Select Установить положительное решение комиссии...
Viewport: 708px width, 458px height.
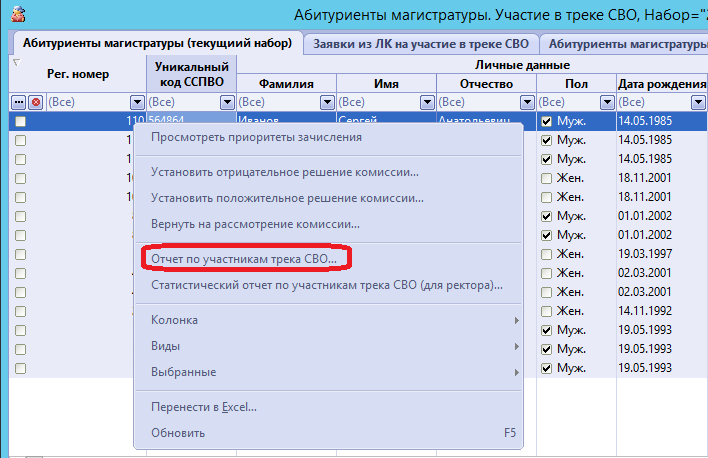328,198
